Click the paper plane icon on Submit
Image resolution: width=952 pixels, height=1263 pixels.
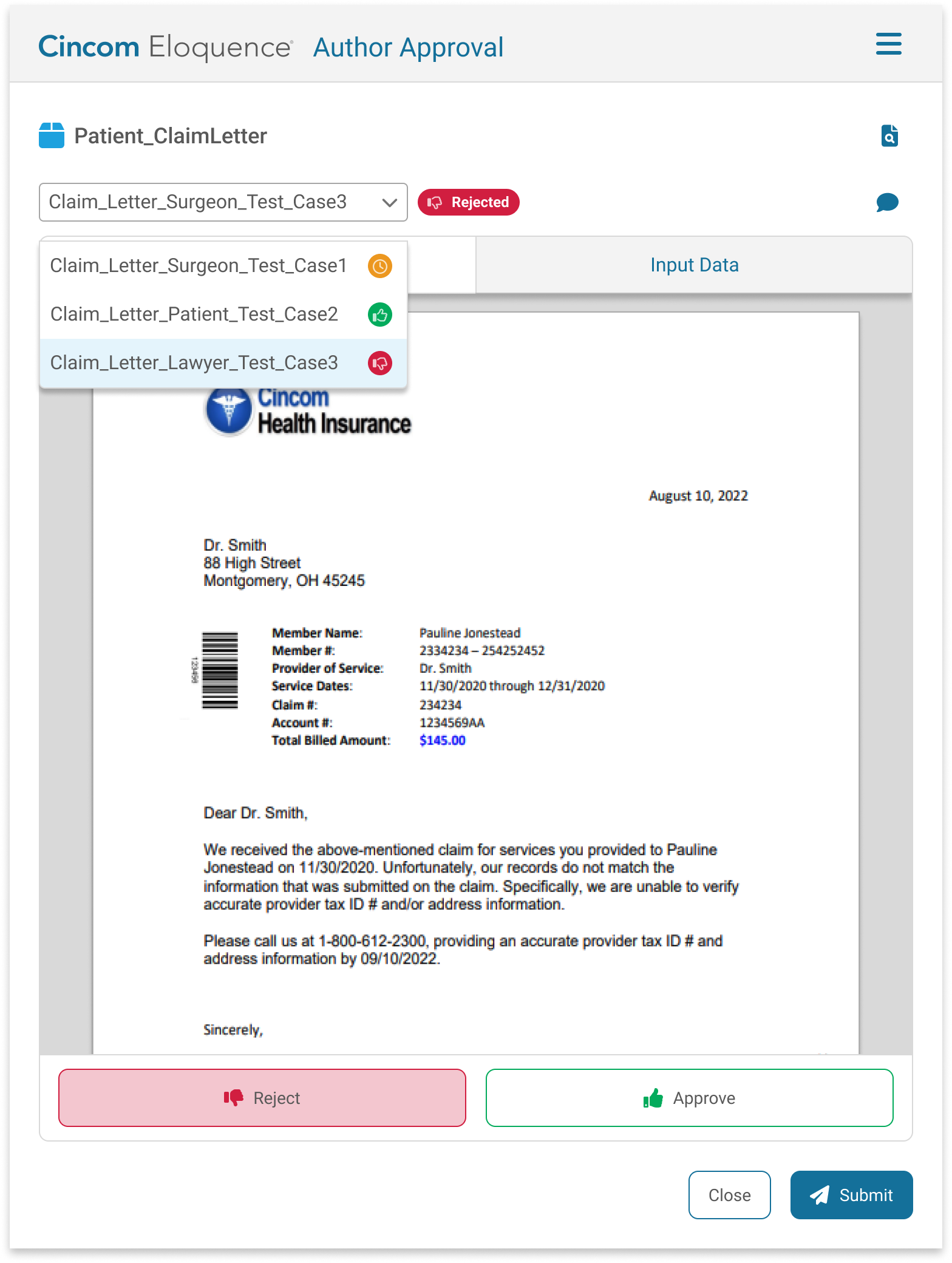(819, 1195)
